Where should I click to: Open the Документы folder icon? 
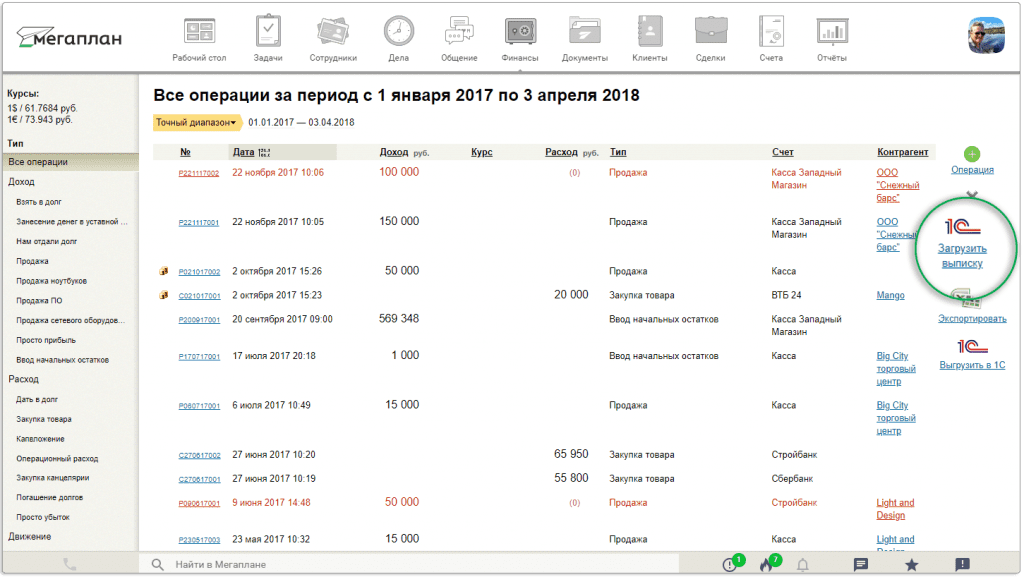[584, 31]
